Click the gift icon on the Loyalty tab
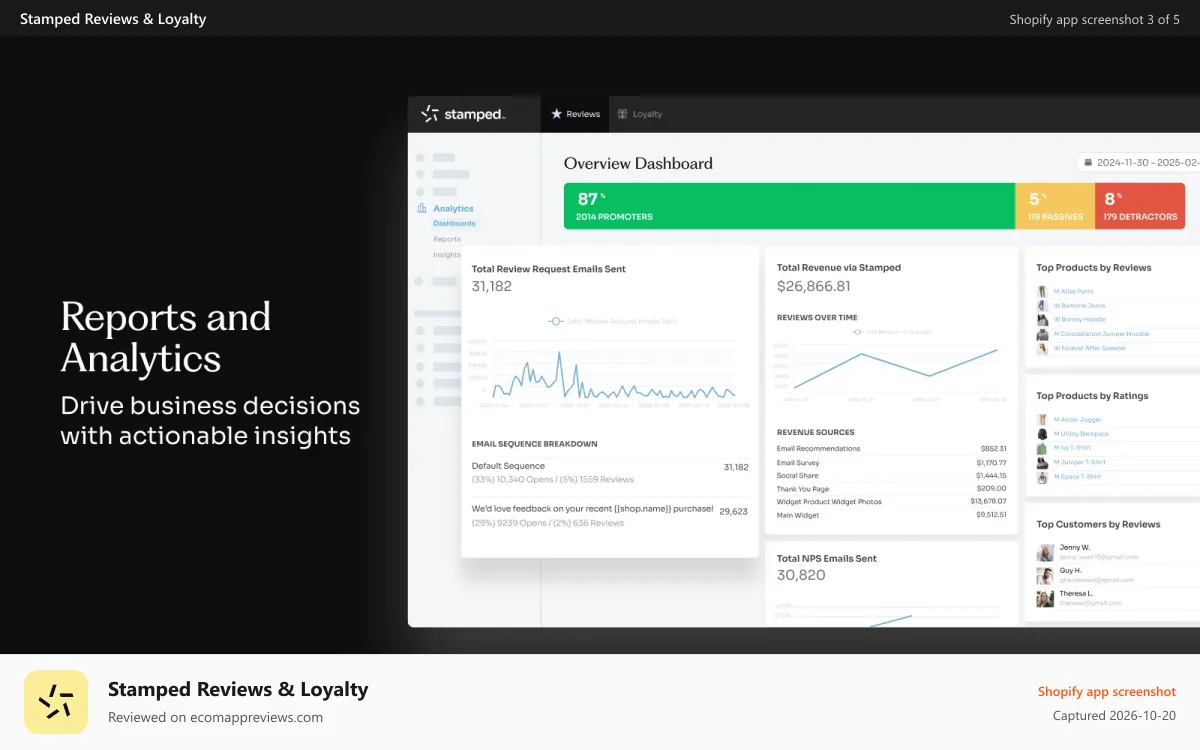The width and height of the screenshot is (1200, 750). coord(623,114)
